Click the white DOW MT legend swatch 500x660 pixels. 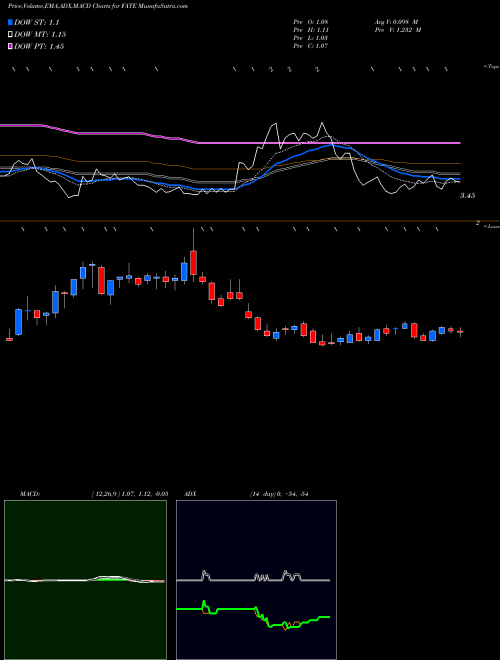tap(10, 34)
